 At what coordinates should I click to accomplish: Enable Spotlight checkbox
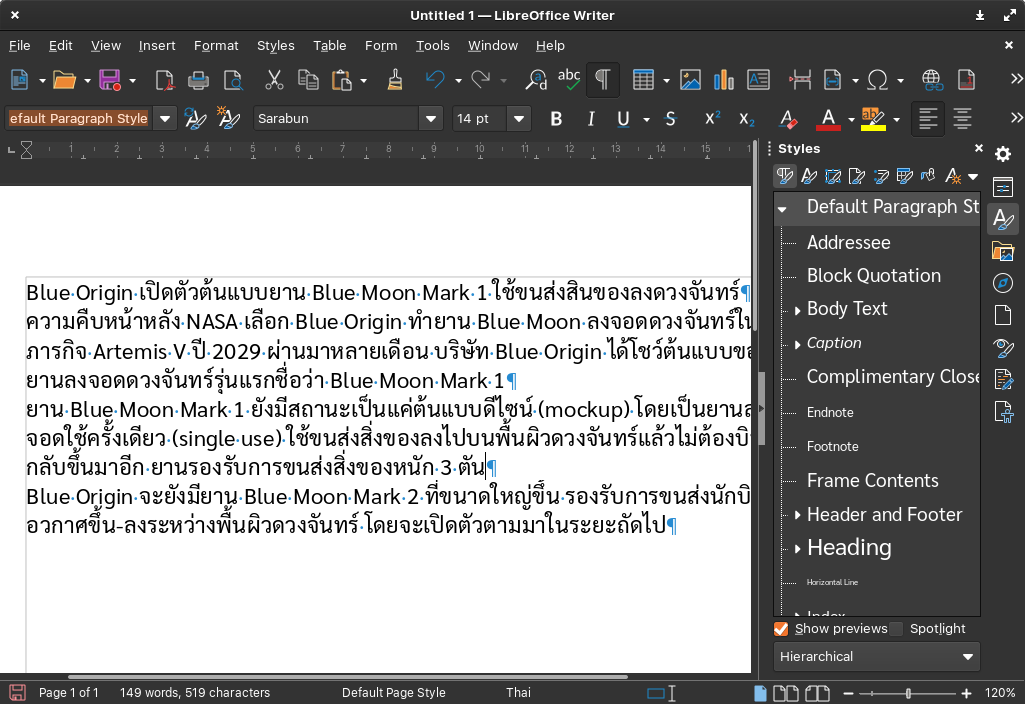[896, 629]
